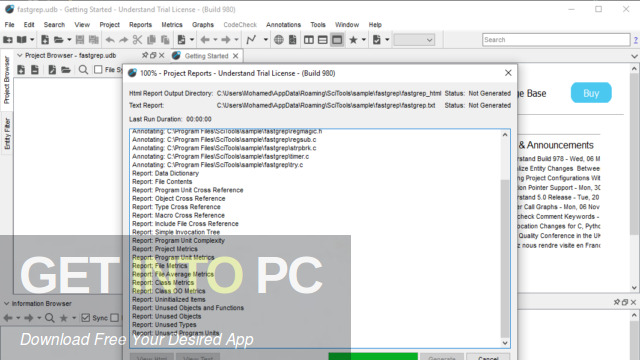Viewport: 640px width, 360px height.
Task: Open the tab list chevron at right edge
Action: point(634,56)
